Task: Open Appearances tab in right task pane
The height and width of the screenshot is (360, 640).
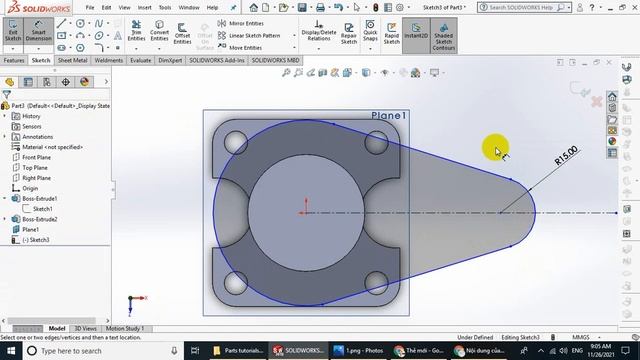Action: [612, 141]
